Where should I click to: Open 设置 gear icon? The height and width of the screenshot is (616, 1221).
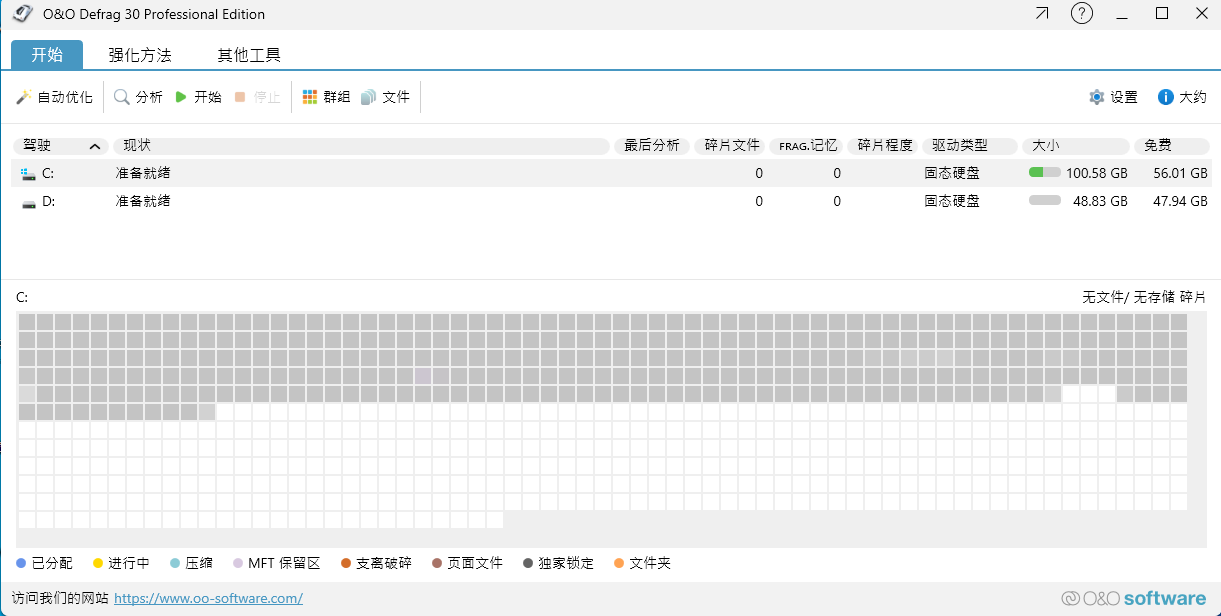pyautogui.click(x=1097, y=97)
